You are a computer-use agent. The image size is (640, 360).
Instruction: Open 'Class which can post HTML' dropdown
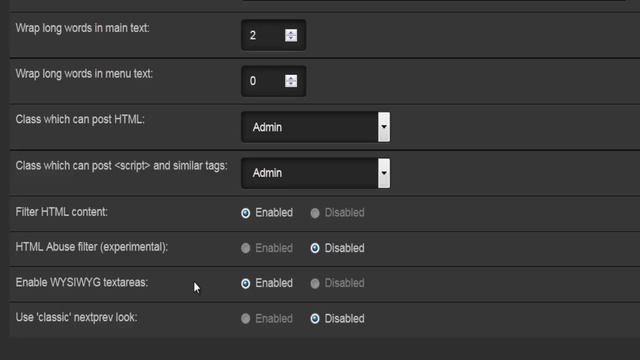[x=316, y=127]
